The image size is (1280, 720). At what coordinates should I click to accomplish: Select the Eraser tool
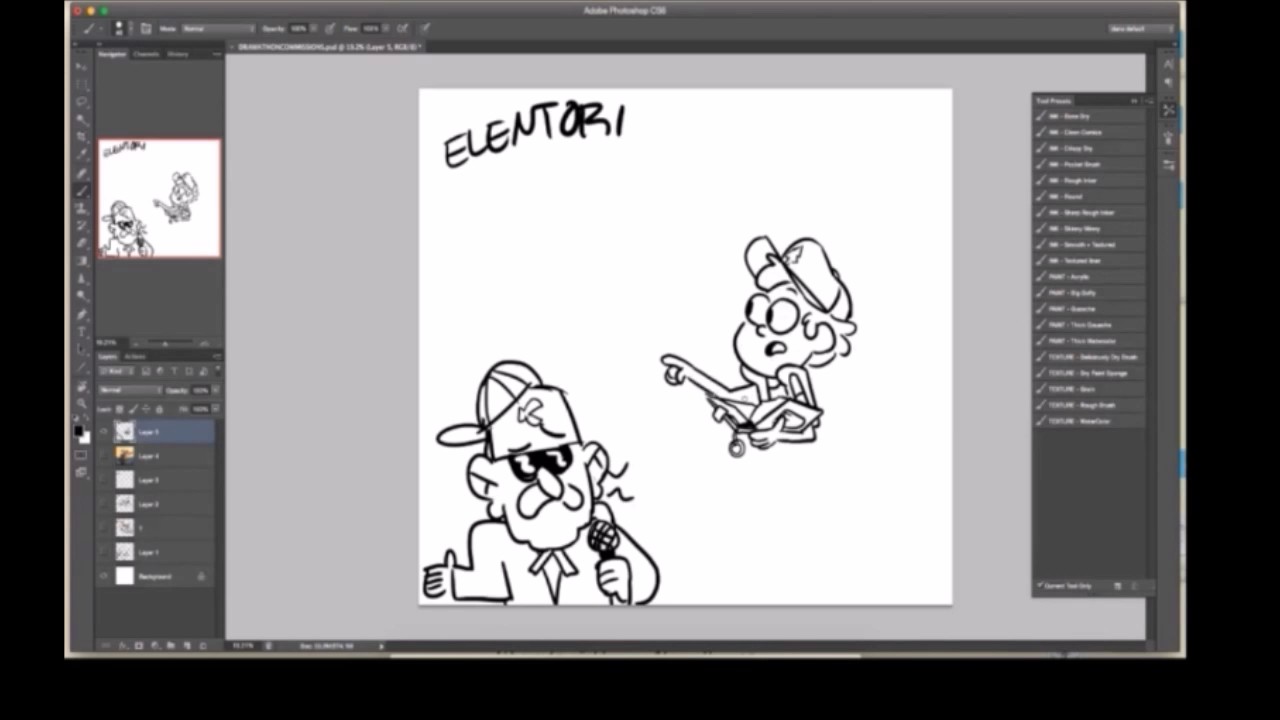tap(82, 243)
